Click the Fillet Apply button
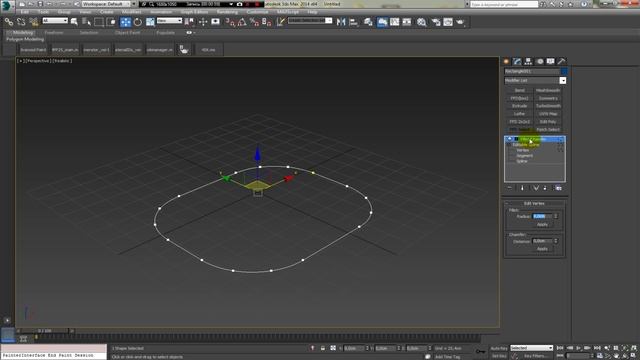Screen dimensions: 640x360 tap(542, 224)
